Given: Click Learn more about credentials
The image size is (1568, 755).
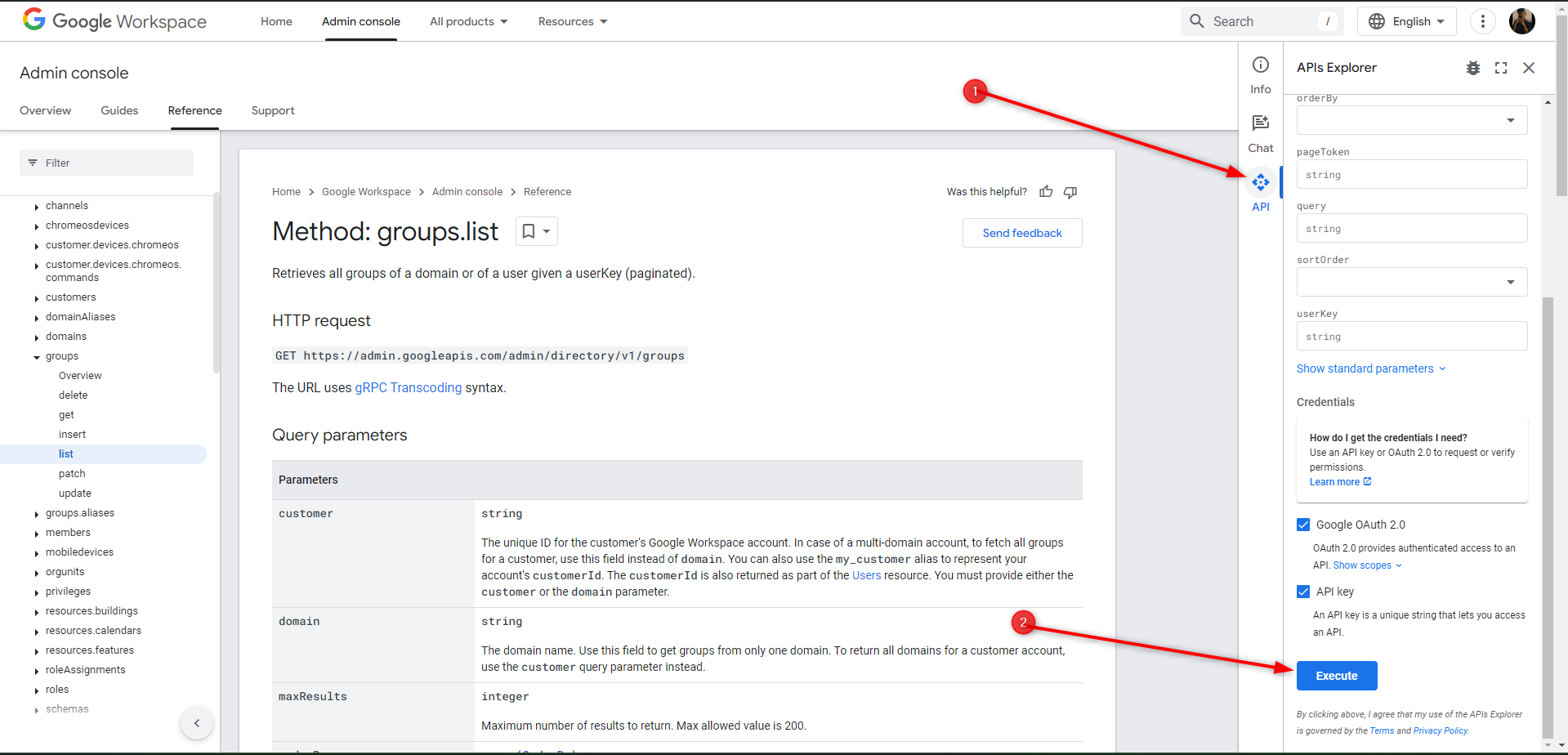Looking at the screenshot, I should (1340, 482).
